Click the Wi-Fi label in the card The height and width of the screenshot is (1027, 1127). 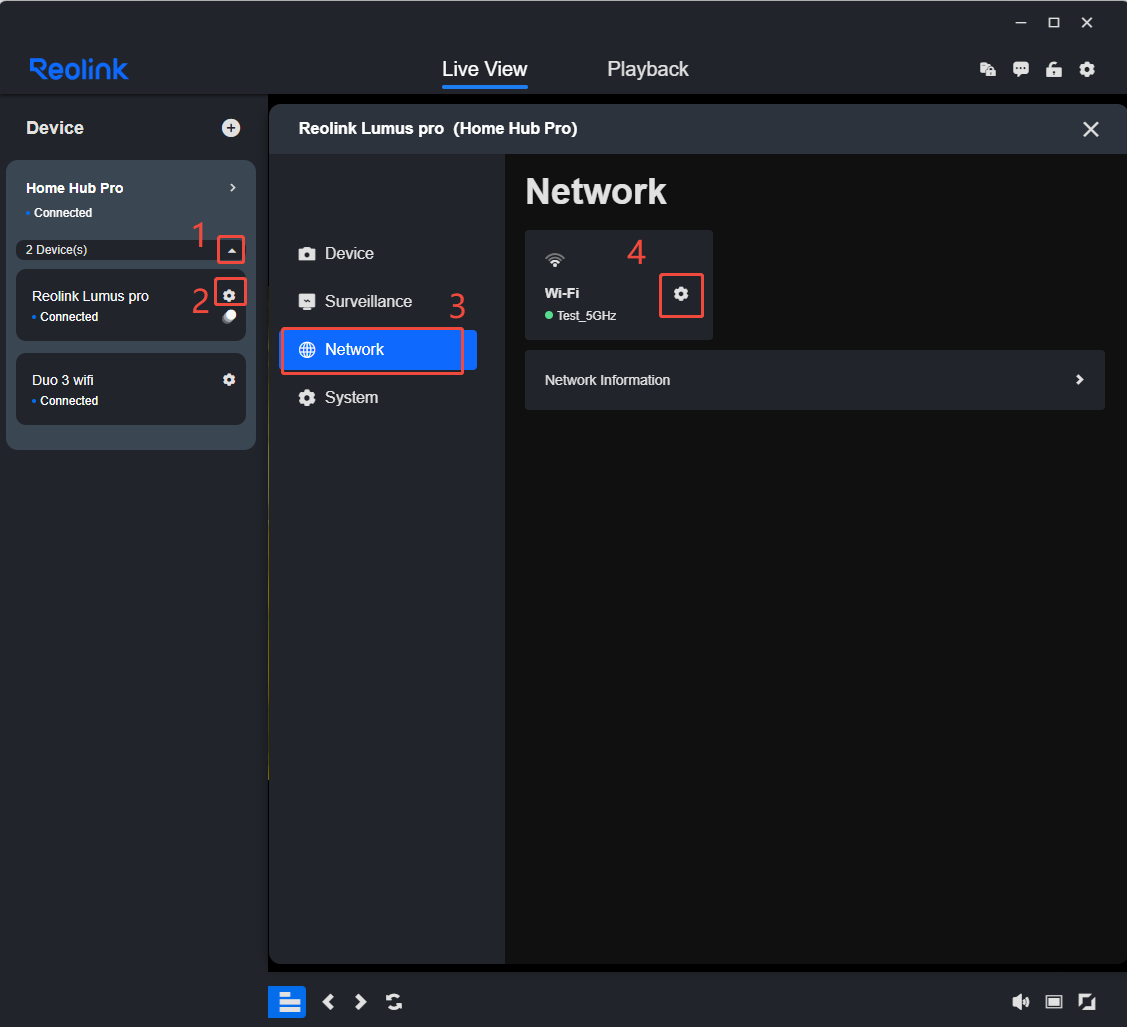(x=561, y=293)
